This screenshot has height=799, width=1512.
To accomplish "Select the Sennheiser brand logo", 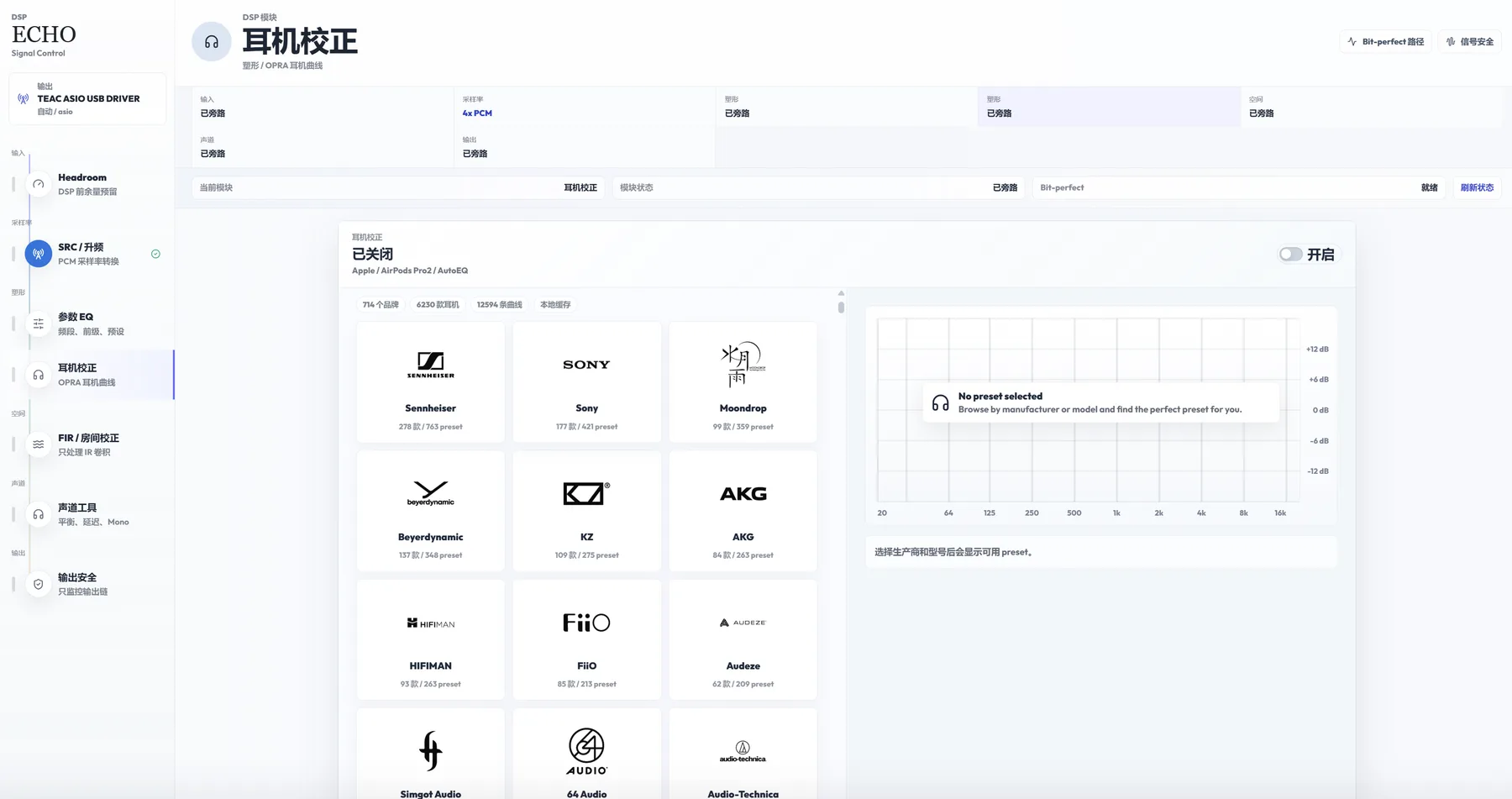I will pyautogui.click(x=431, y=365).
